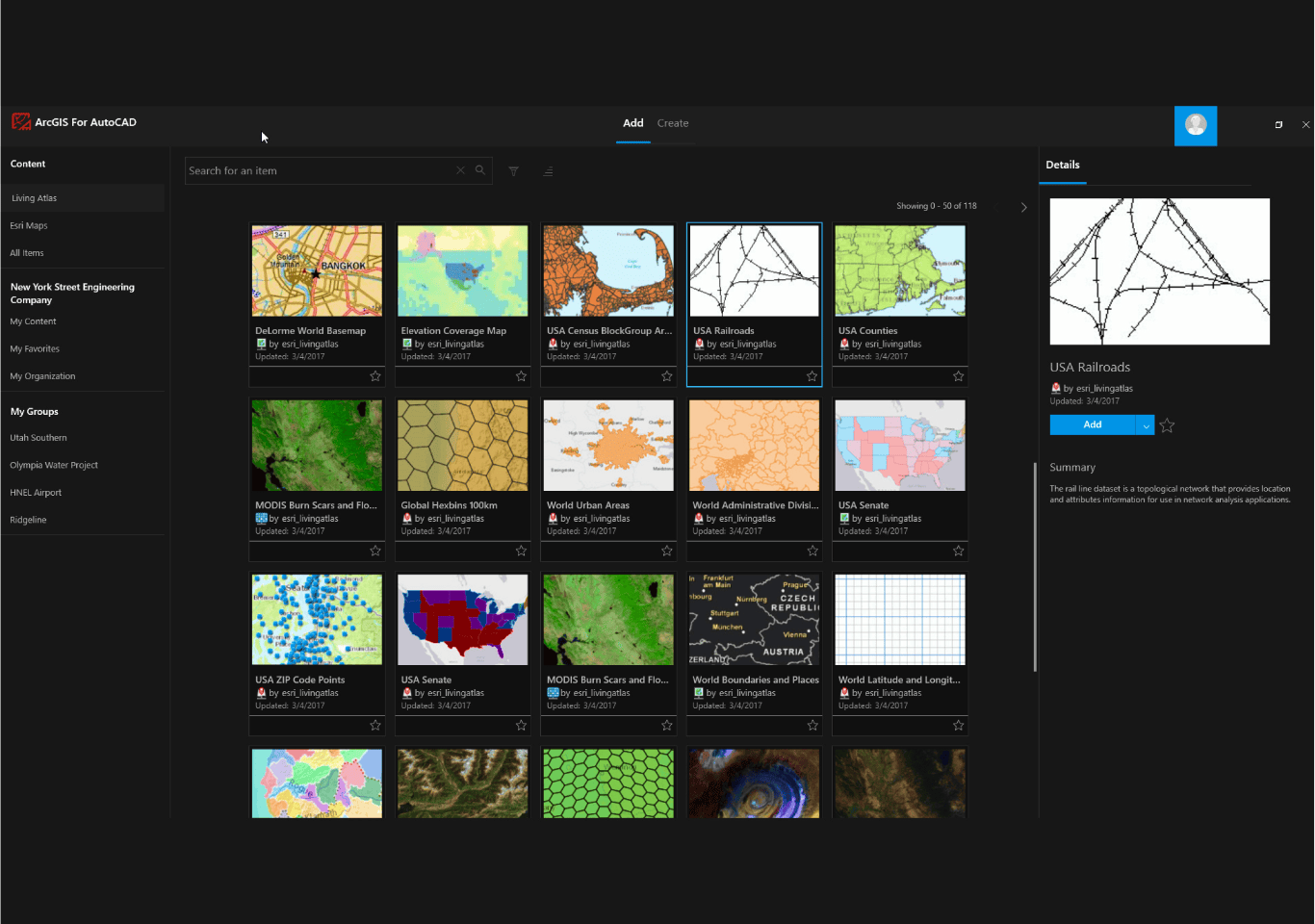Screen dimensions: 1315x924
Task: Select the DeLorme World Basemap thumbnail
Action: click(x=317, y=270)
